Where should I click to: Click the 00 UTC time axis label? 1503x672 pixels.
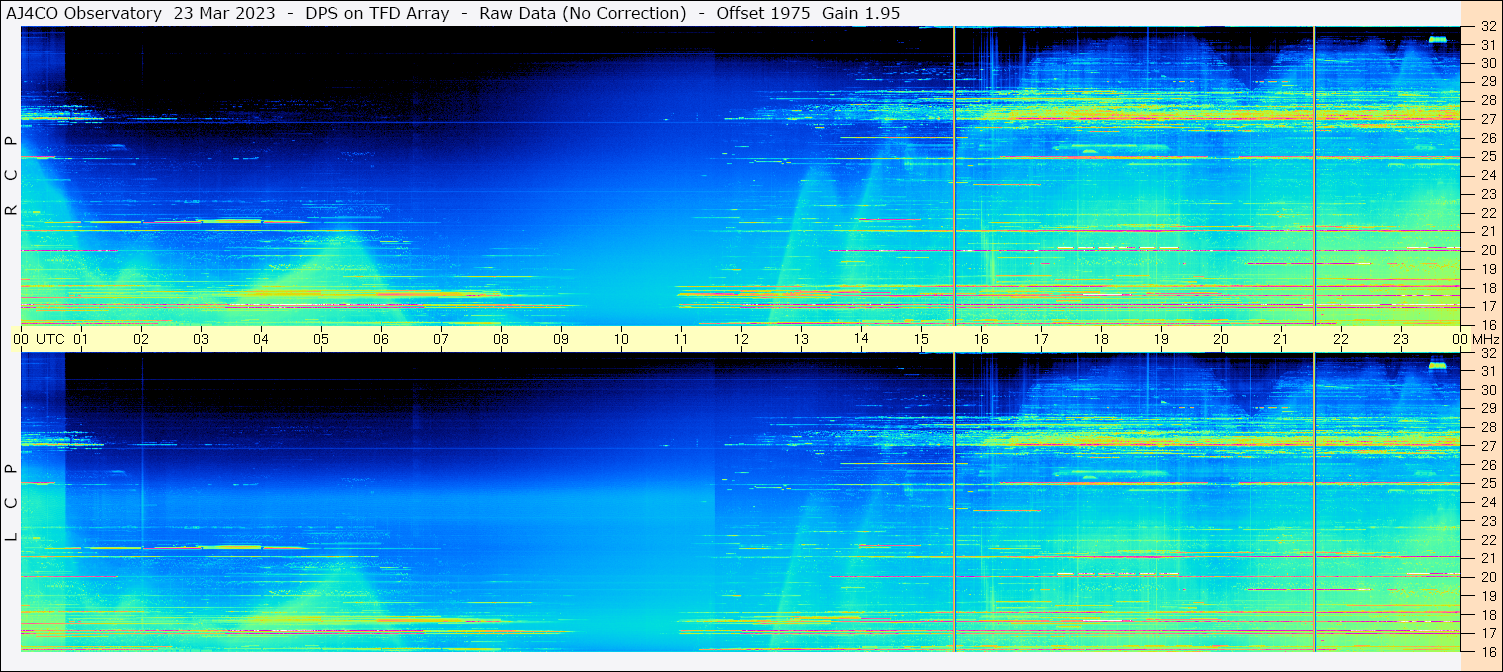pyautogui.click(x=40, y=339)
